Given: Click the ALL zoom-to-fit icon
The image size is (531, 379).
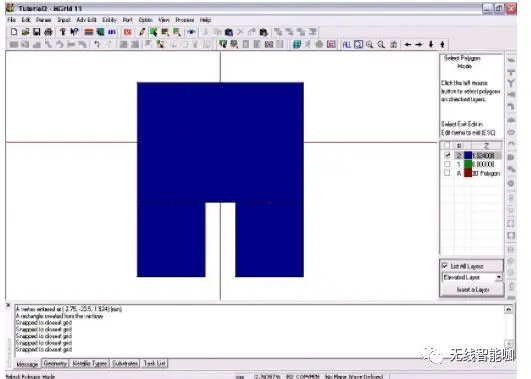Looking at the screenshot, I should (346, 44).
